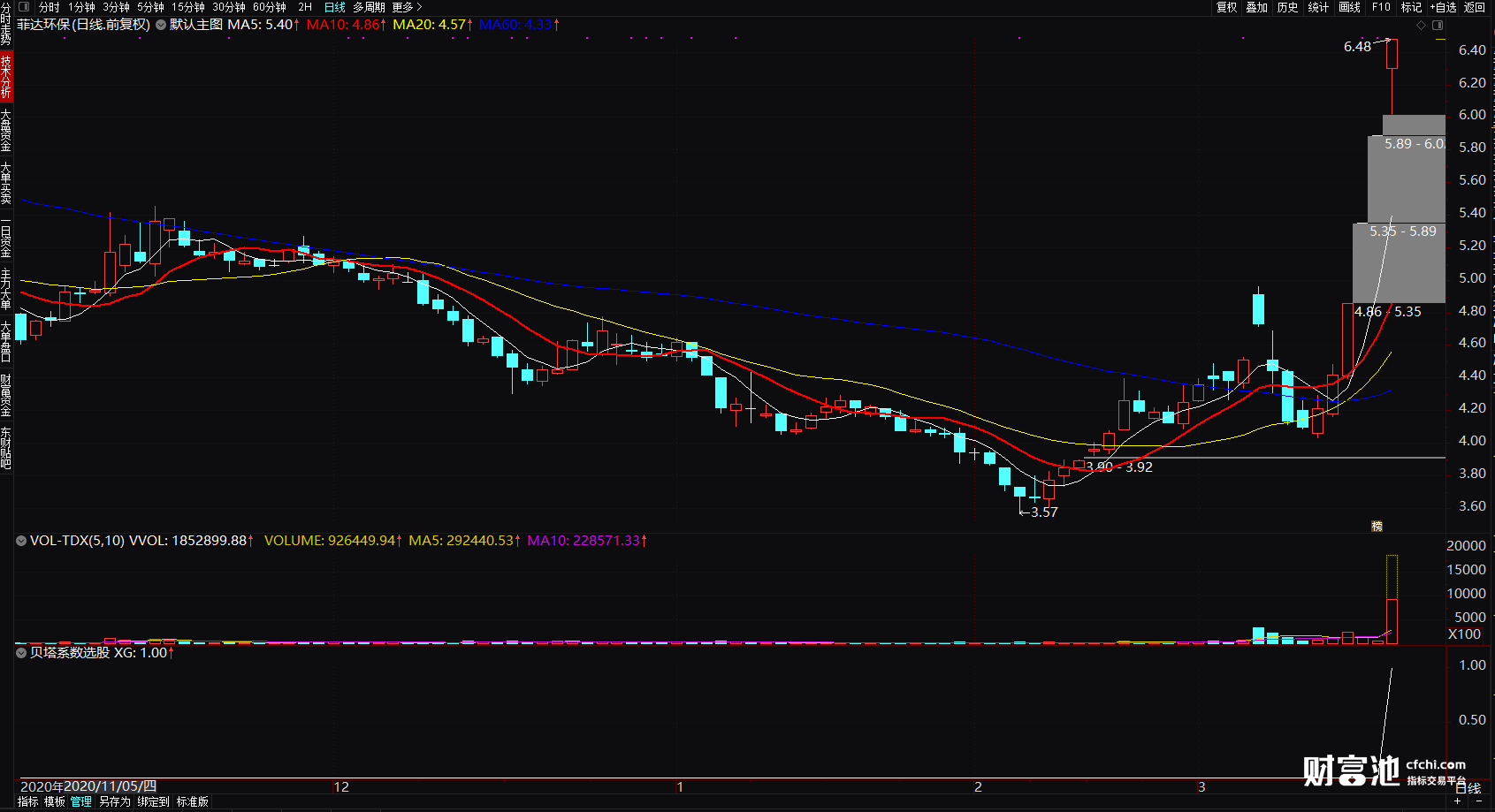Open the 东财贴吧 sidebar tab
The image size is (1495, 812).
click(x=6, y=449)
